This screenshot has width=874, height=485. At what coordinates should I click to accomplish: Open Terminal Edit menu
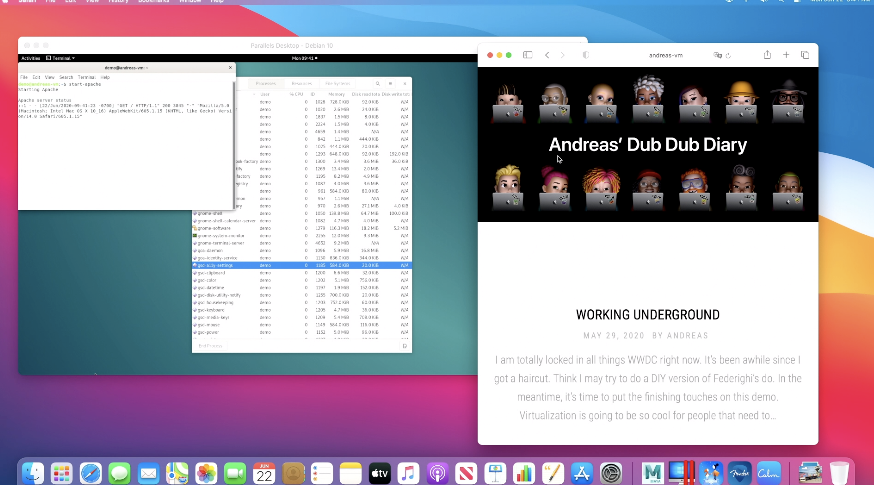pyautogui.click(x=36, y=77)
